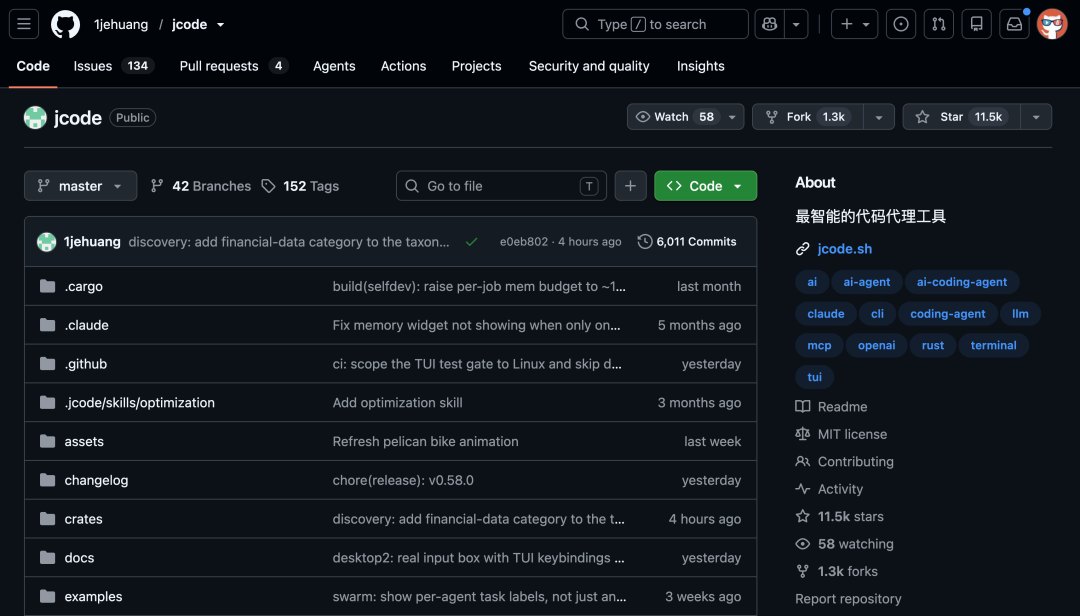Image resolution: width=1080 pixels, height=616 pixels.
Task: Open the Fork options dropdown arrow
Action: click(878, 117)
